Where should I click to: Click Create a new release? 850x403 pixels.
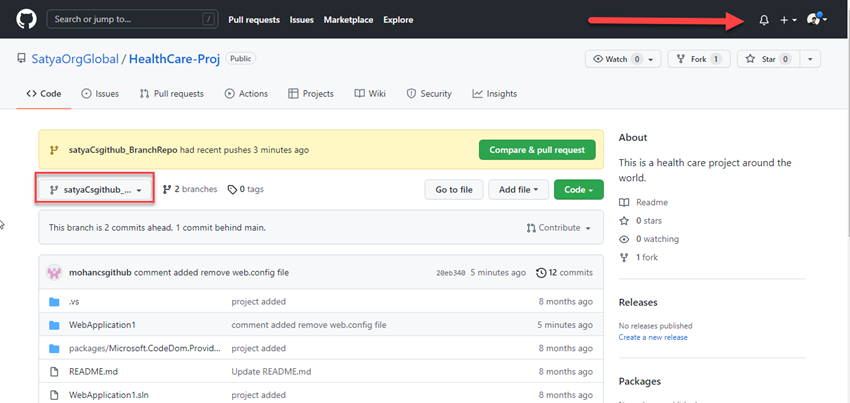click(x=653, y=337)
